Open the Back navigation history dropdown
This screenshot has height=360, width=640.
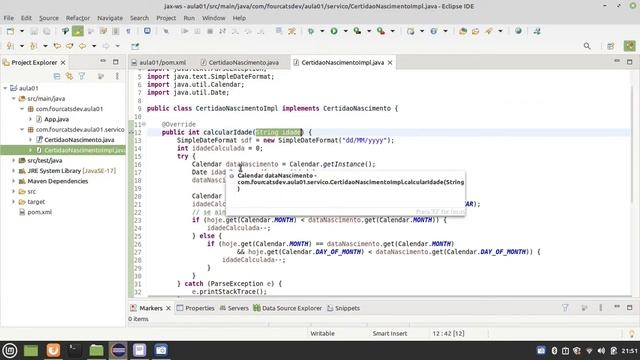[x=94, y=46]
